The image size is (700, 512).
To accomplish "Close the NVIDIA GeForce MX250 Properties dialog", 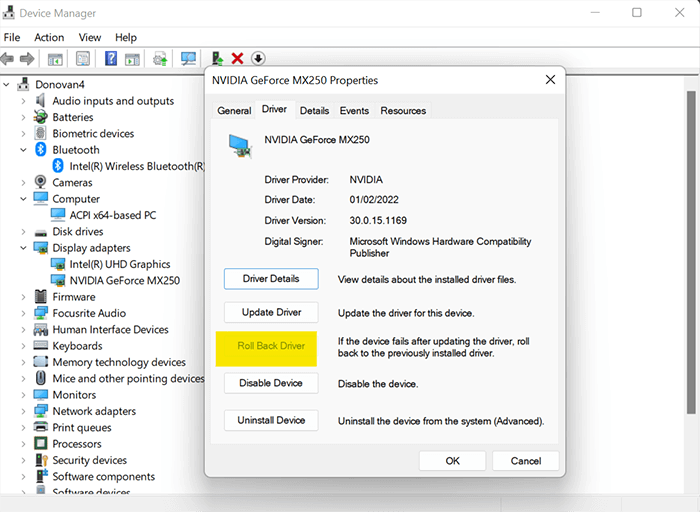I will point(550,80).
